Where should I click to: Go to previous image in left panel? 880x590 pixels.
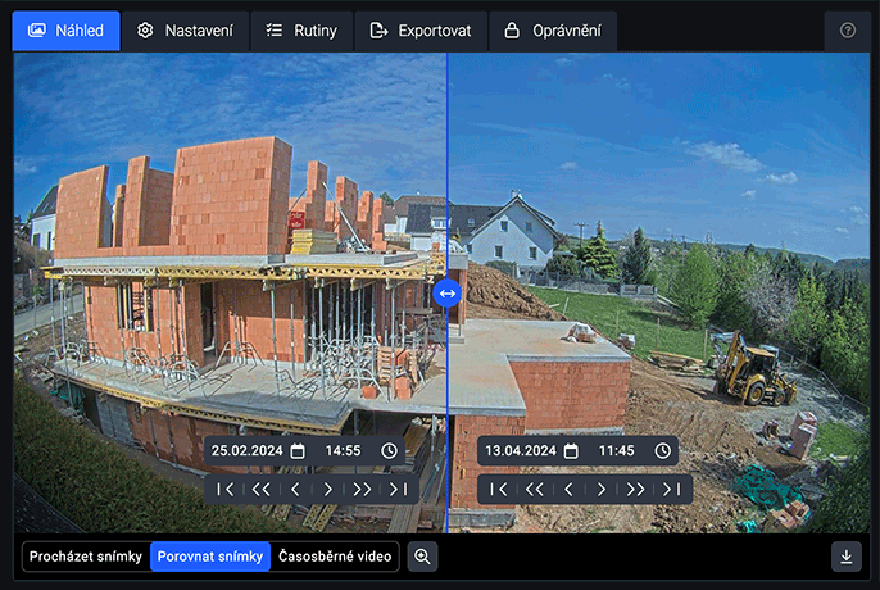295,490
